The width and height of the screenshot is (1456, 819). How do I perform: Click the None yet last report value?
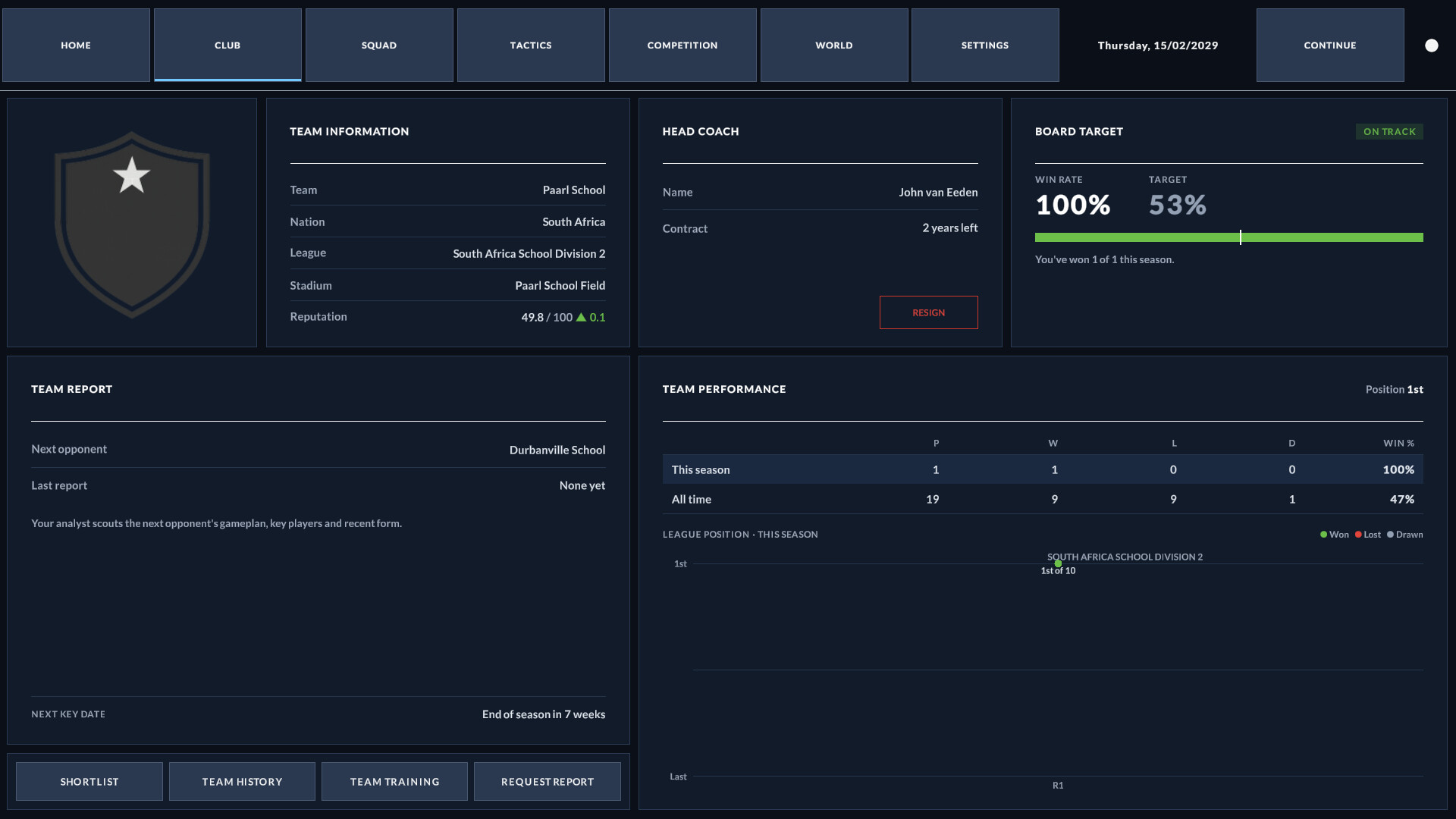pyautogui.click(x=582, y=486)
